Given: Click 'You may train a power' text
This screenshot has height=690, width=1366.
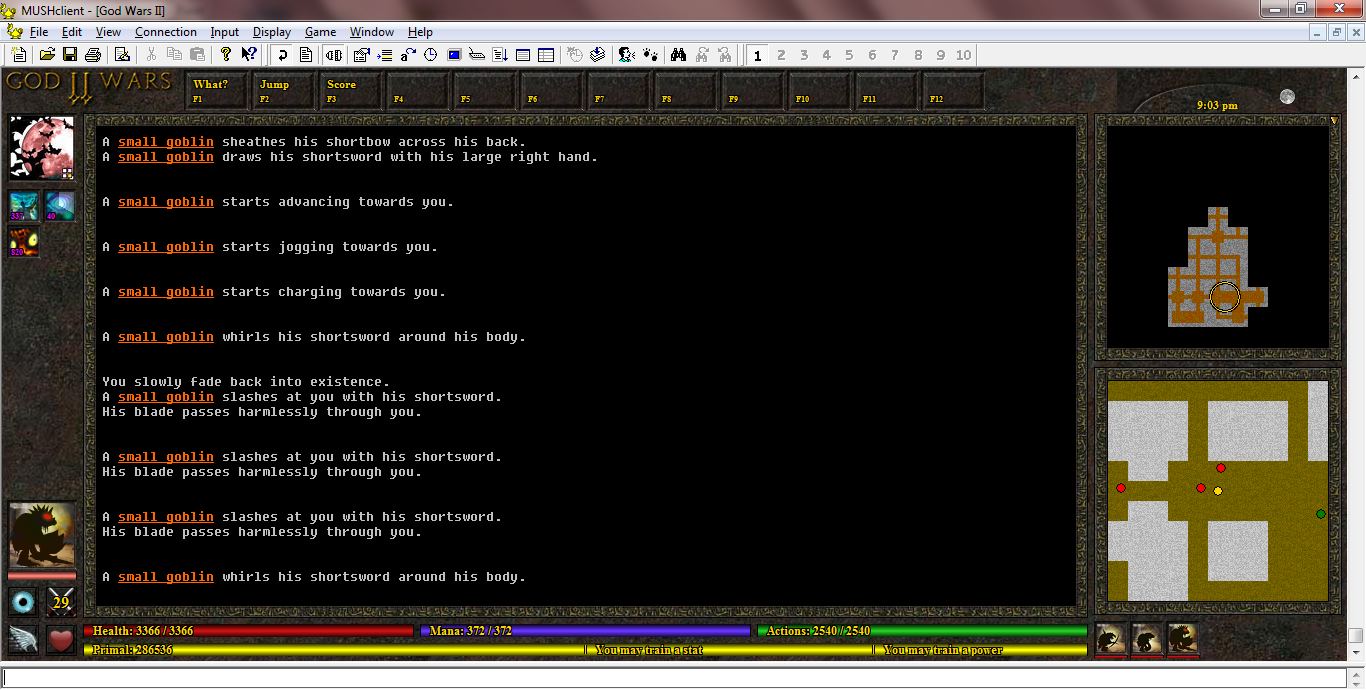Looking at the screenshot, I should pos(943,650).
